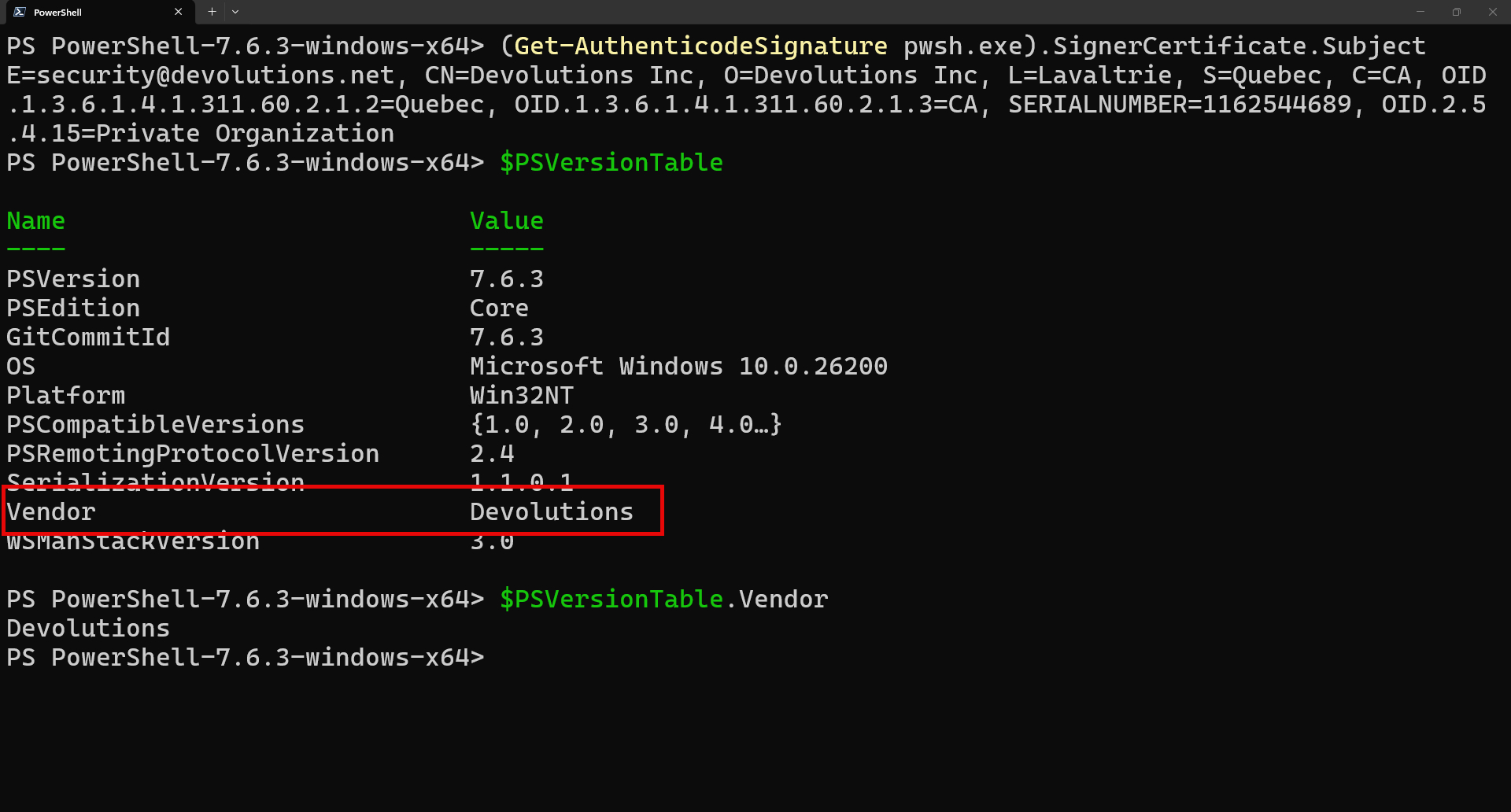This screenshot has height=812, width=1511.
Task: Maximize the terminal window
Action: click(x=1457, y=12)
